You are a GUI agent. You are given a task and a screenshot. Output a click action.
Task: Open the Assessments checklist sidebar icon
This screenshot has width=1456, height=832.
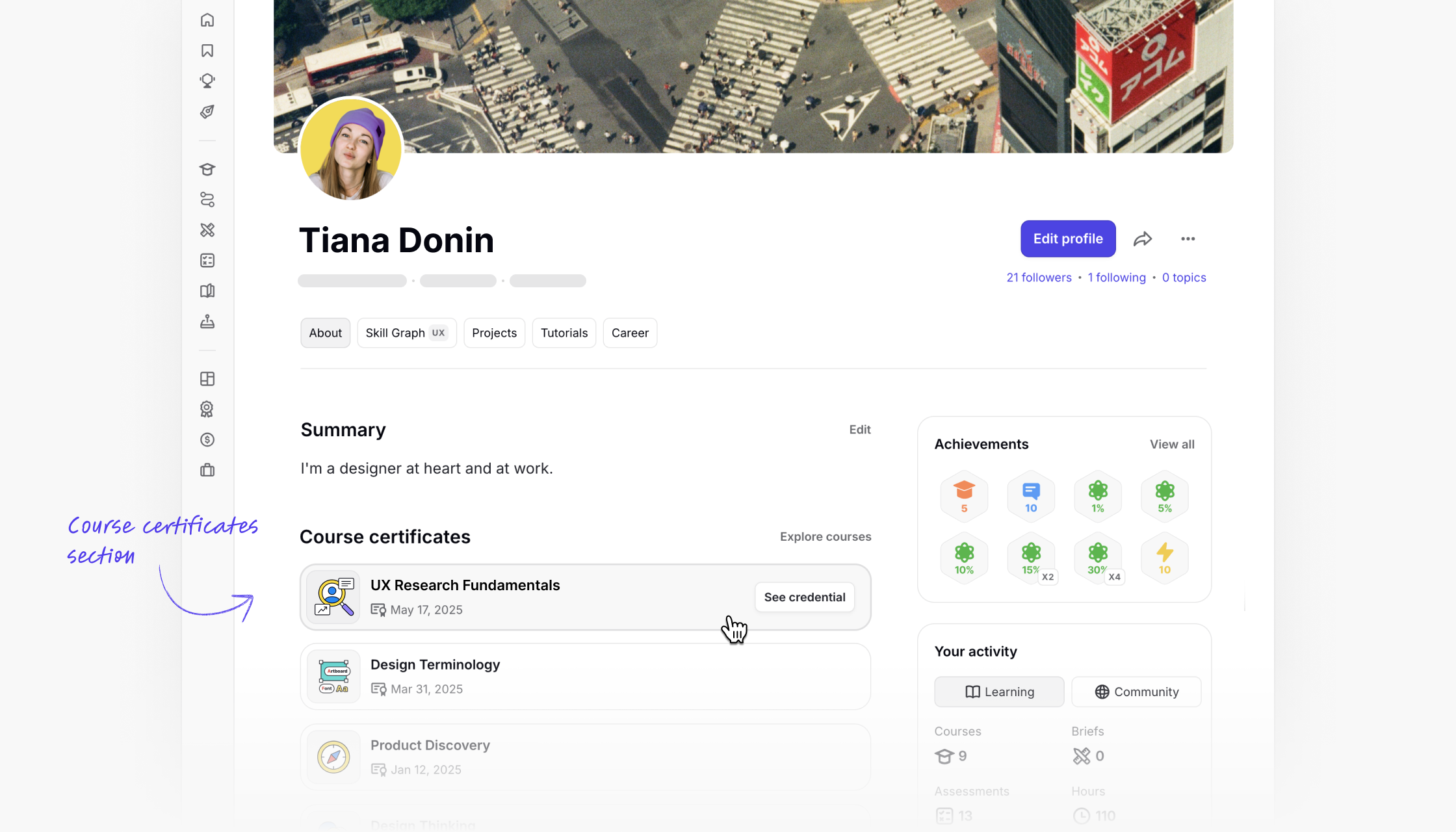[x=207, y=261]
